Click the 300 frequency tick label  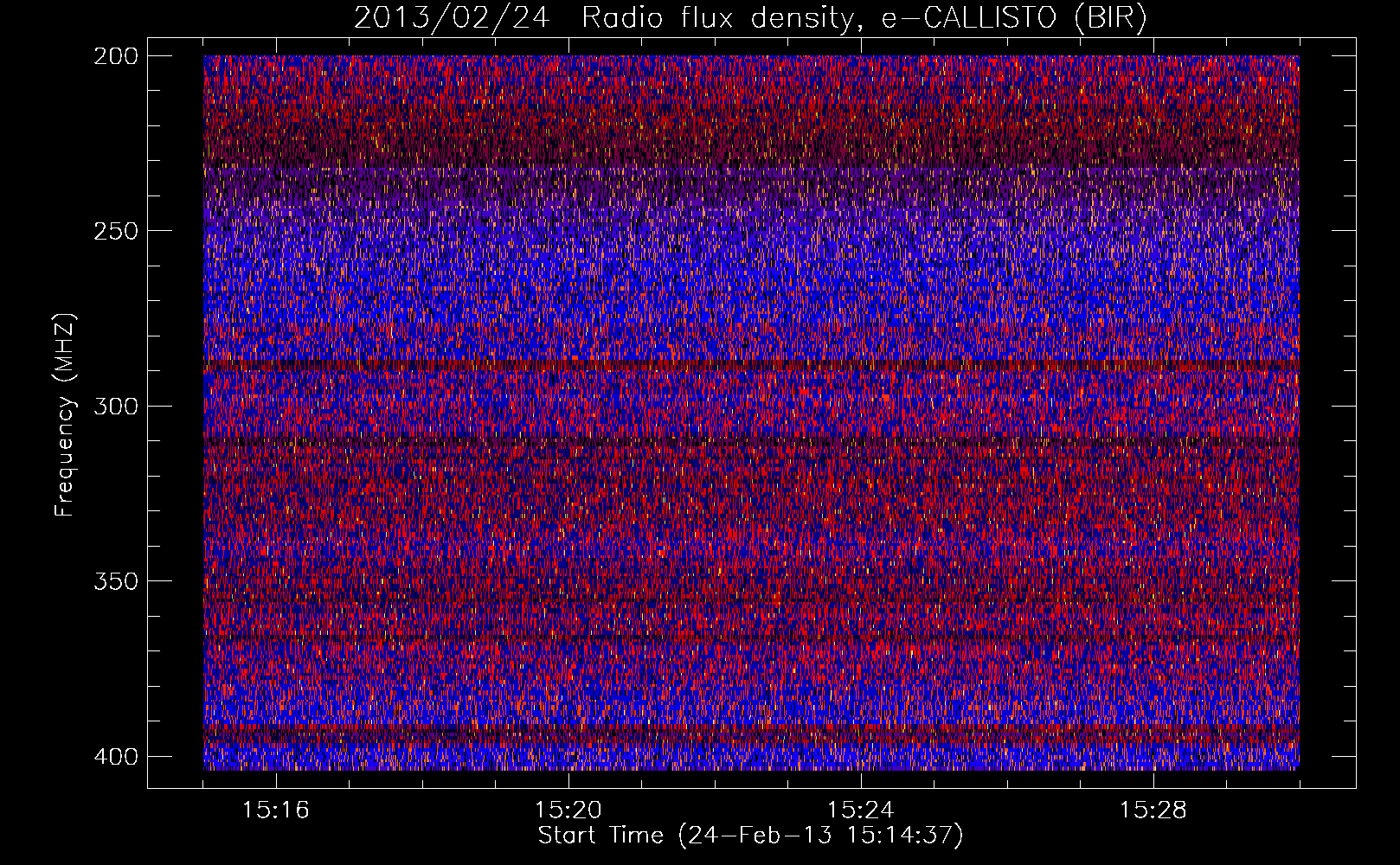click(115, 406)
